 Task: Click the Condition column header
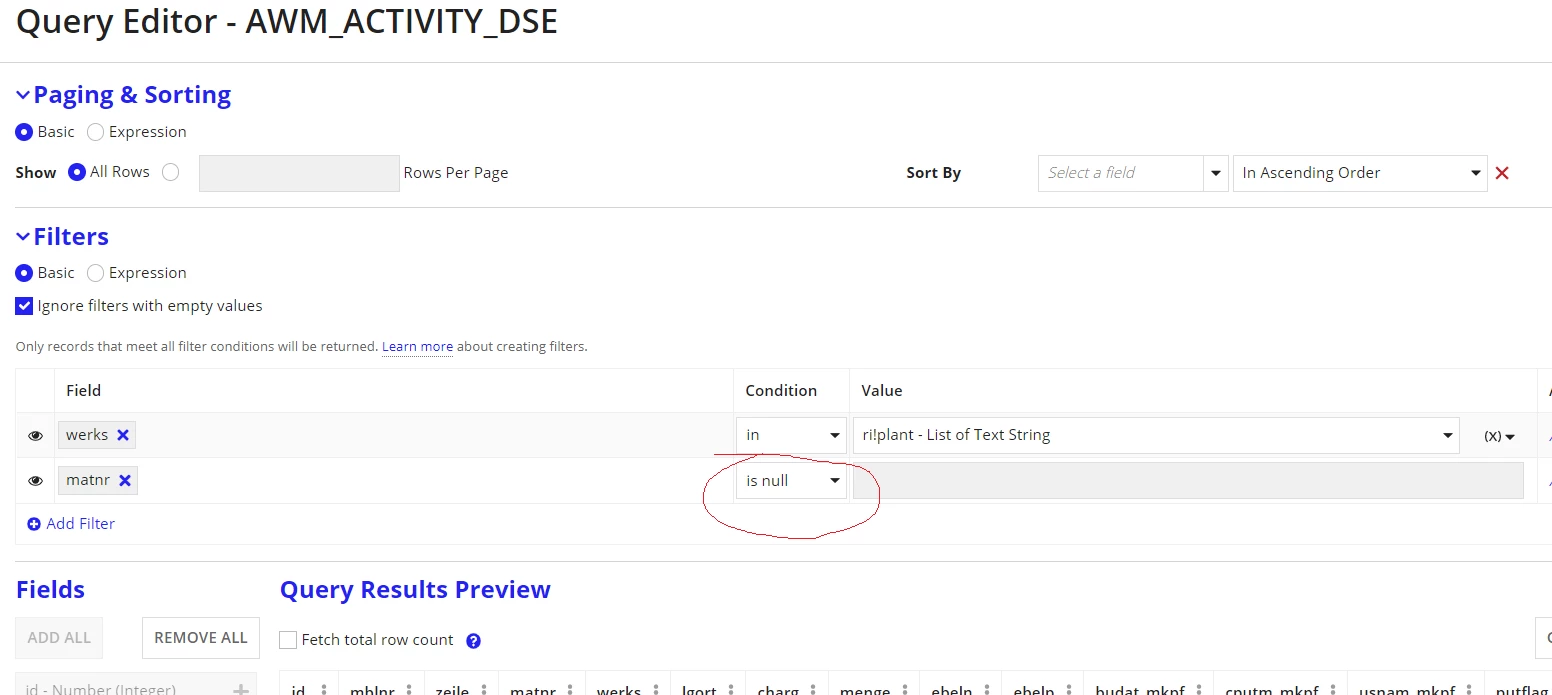tap(781, 391)
